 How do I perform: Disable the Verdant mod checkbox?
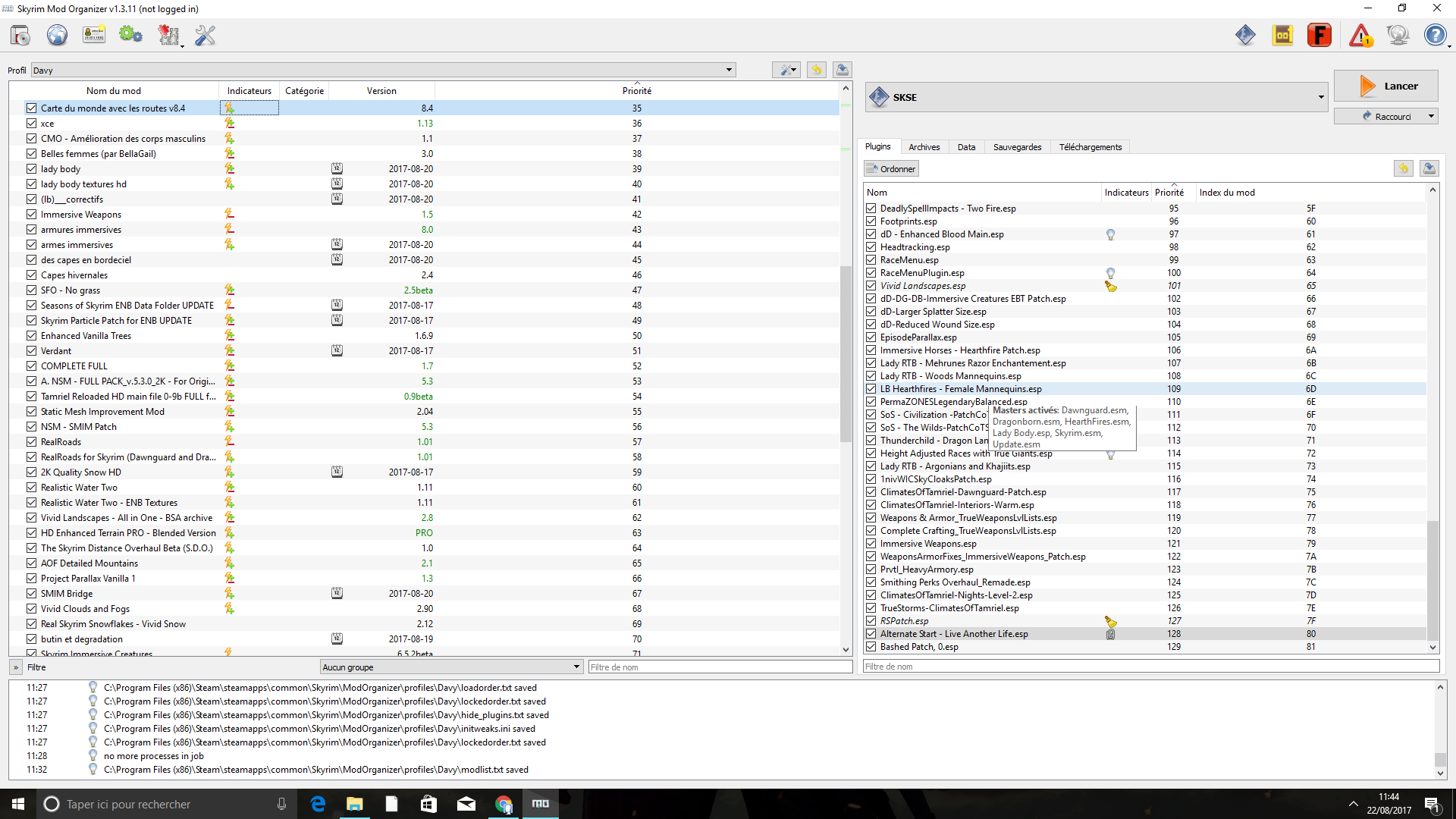coord(31,350)
